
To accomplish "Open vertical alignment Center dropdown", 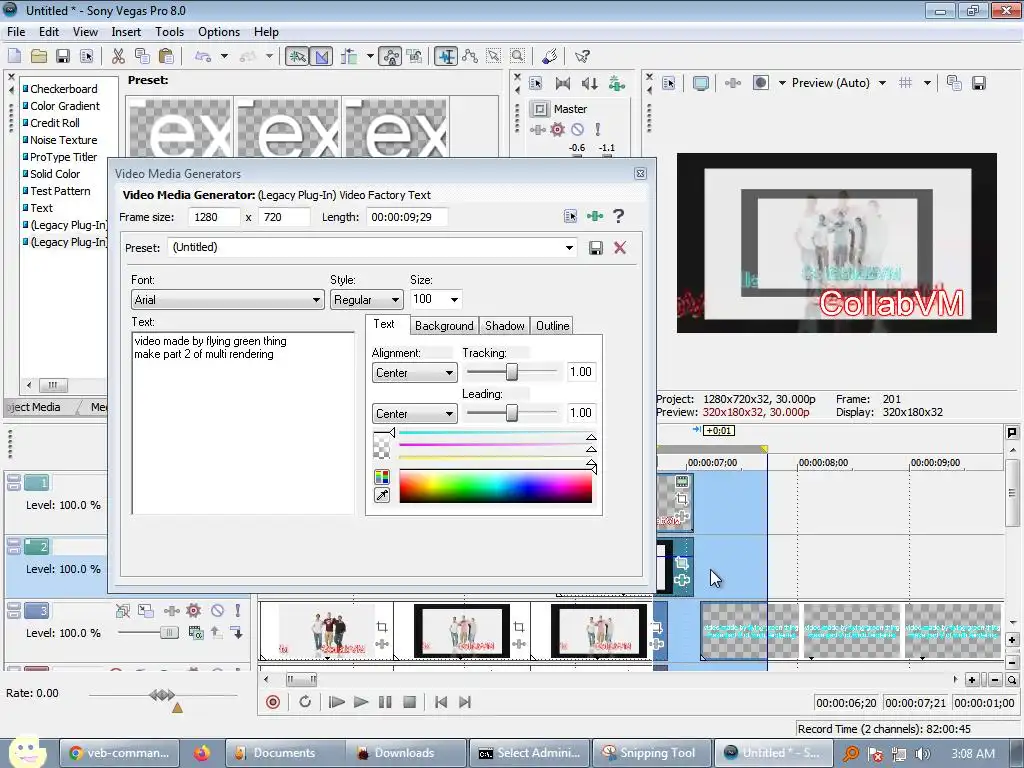I will point(414,414).
